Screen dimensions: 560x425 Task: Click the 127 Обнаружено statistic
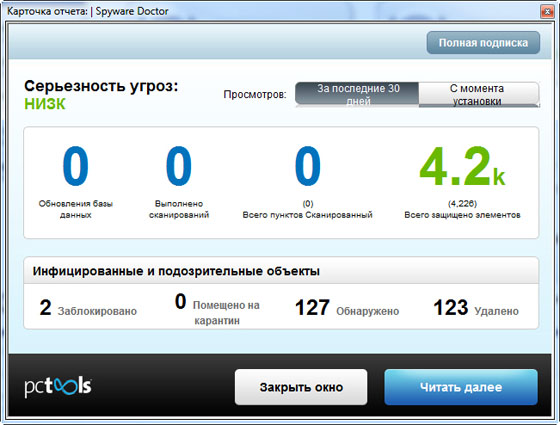point(347,308)
